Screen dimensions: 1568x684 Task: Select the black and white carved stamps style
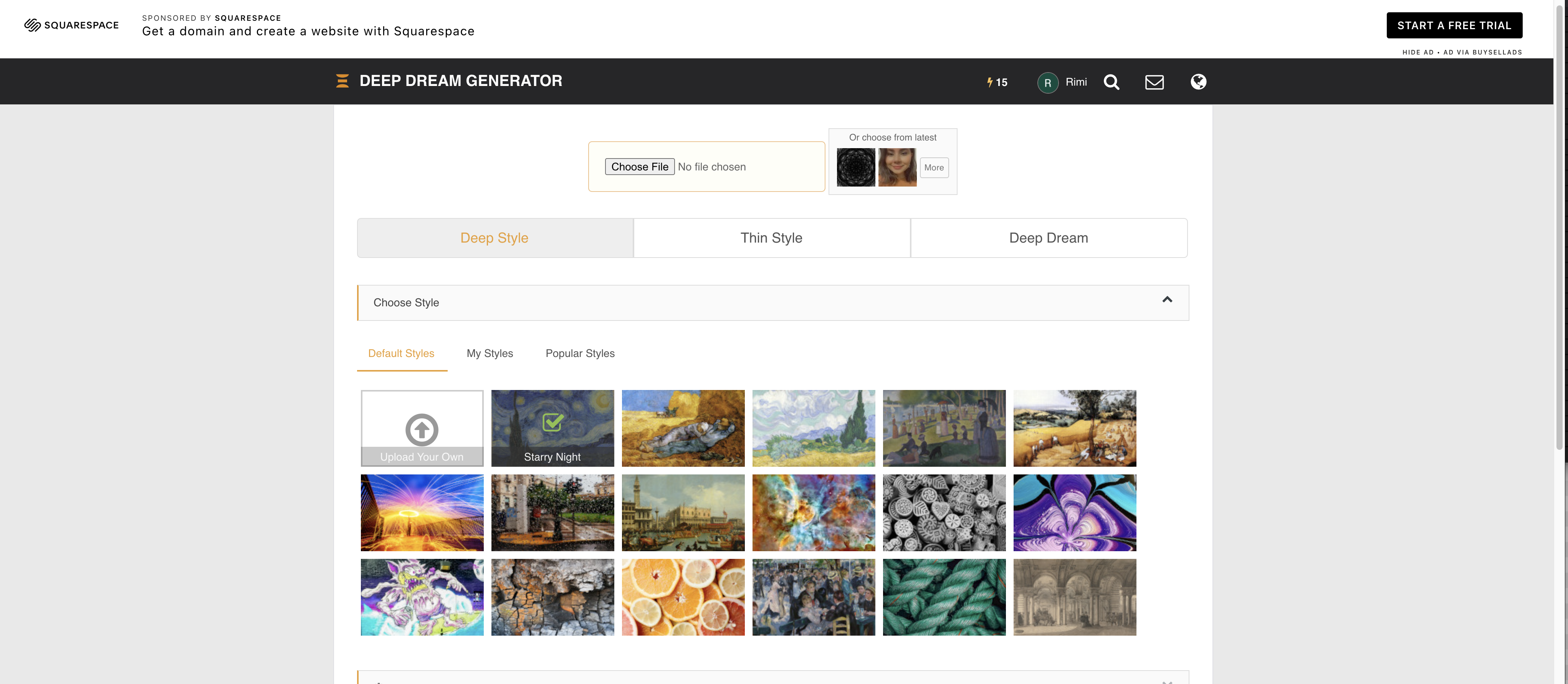tap(944, 513)
